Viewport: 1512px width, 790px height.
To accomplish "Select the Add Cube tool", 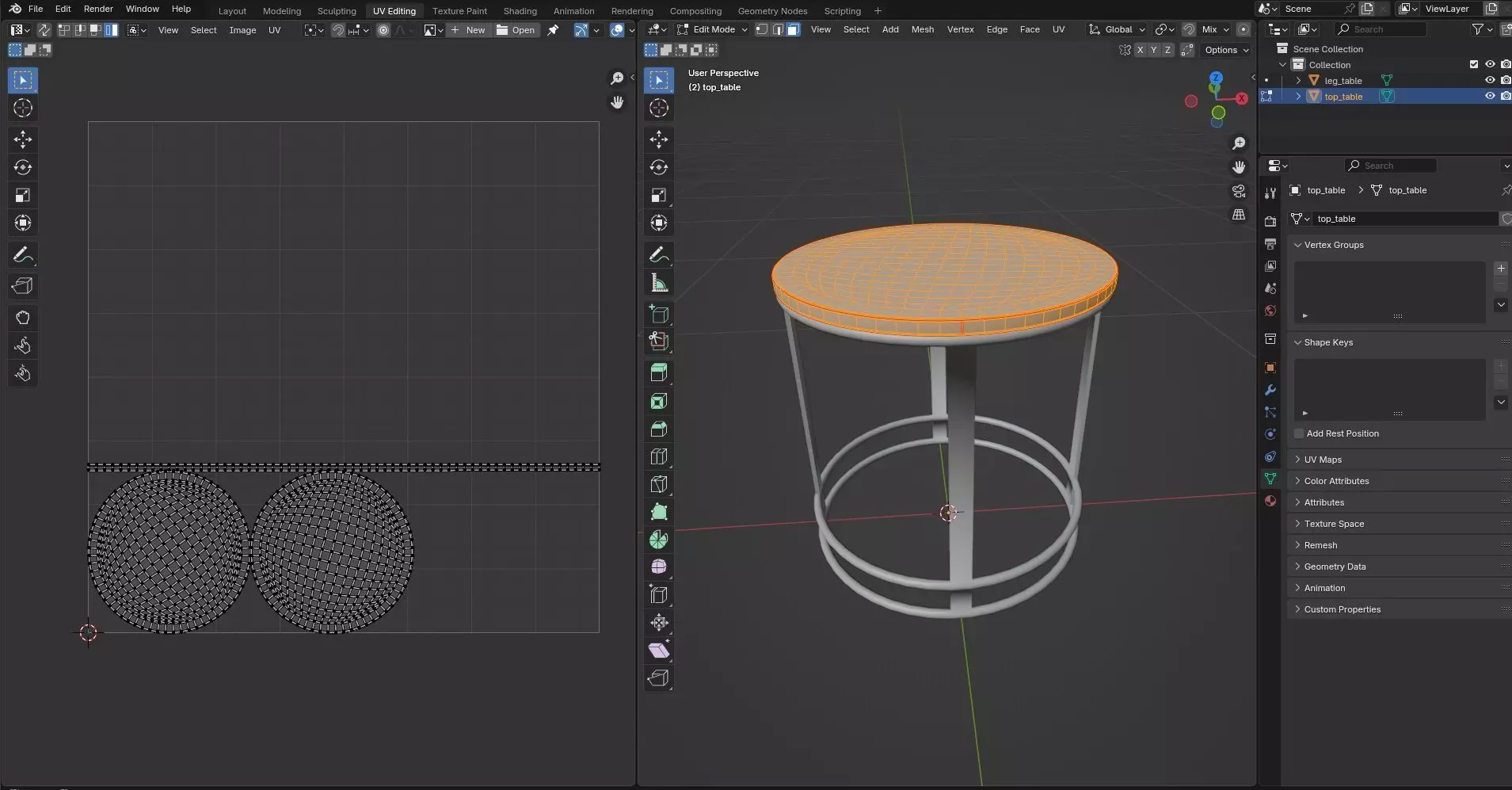I will pyautogui.click(x=659, y=314).
